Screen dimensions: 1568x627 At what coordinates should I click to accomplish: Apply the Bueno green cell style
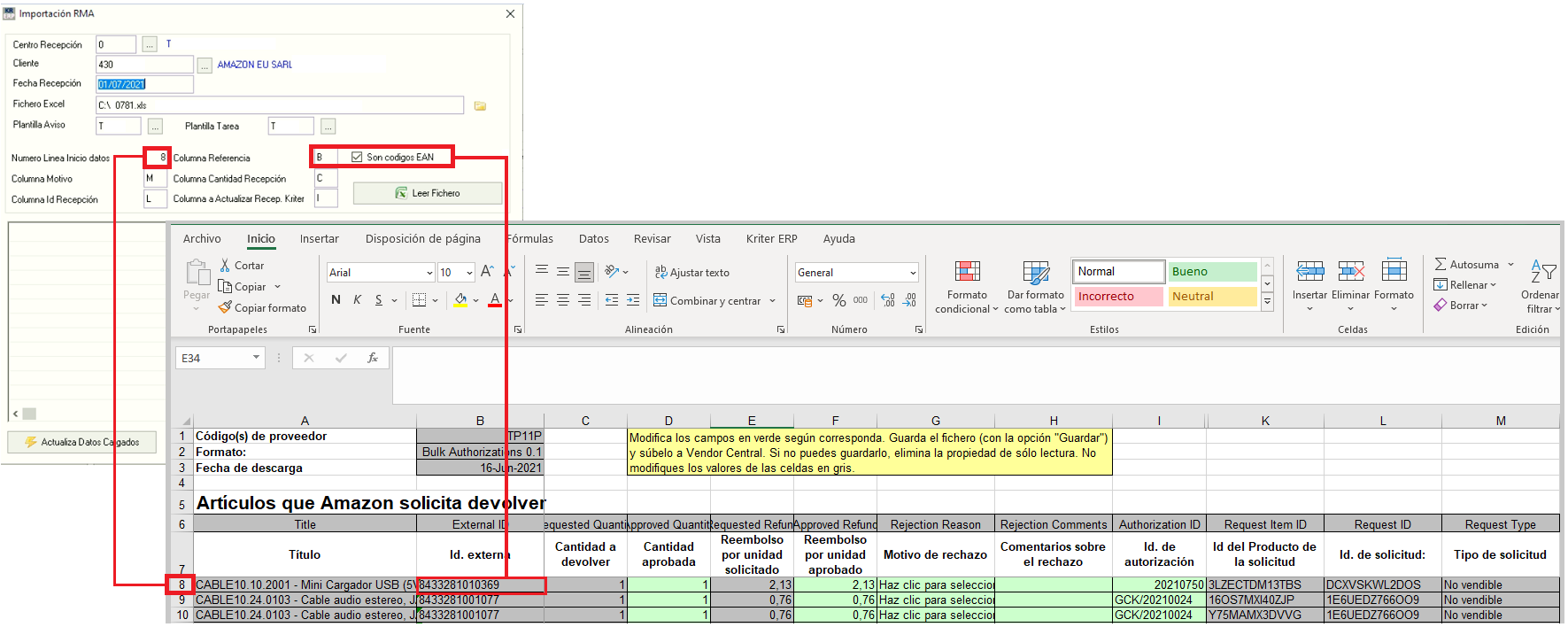pos(1212,271)
